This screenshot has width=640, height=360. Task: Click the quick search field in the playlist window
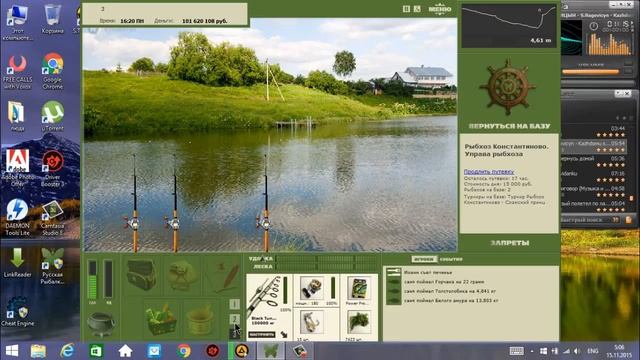[587, 220]
